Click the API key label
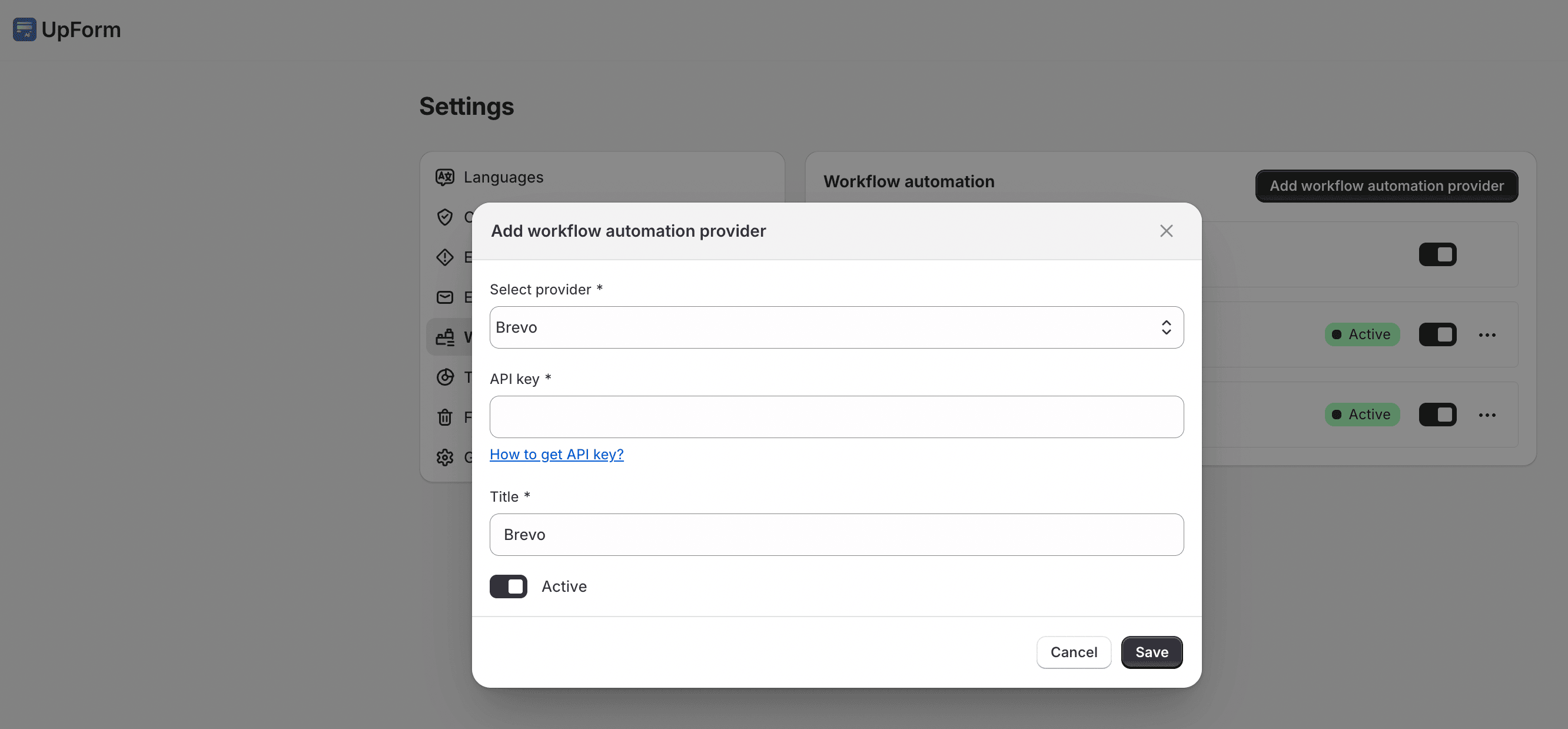The height and width of the screenshot is (729, 1568). (520, 379)
